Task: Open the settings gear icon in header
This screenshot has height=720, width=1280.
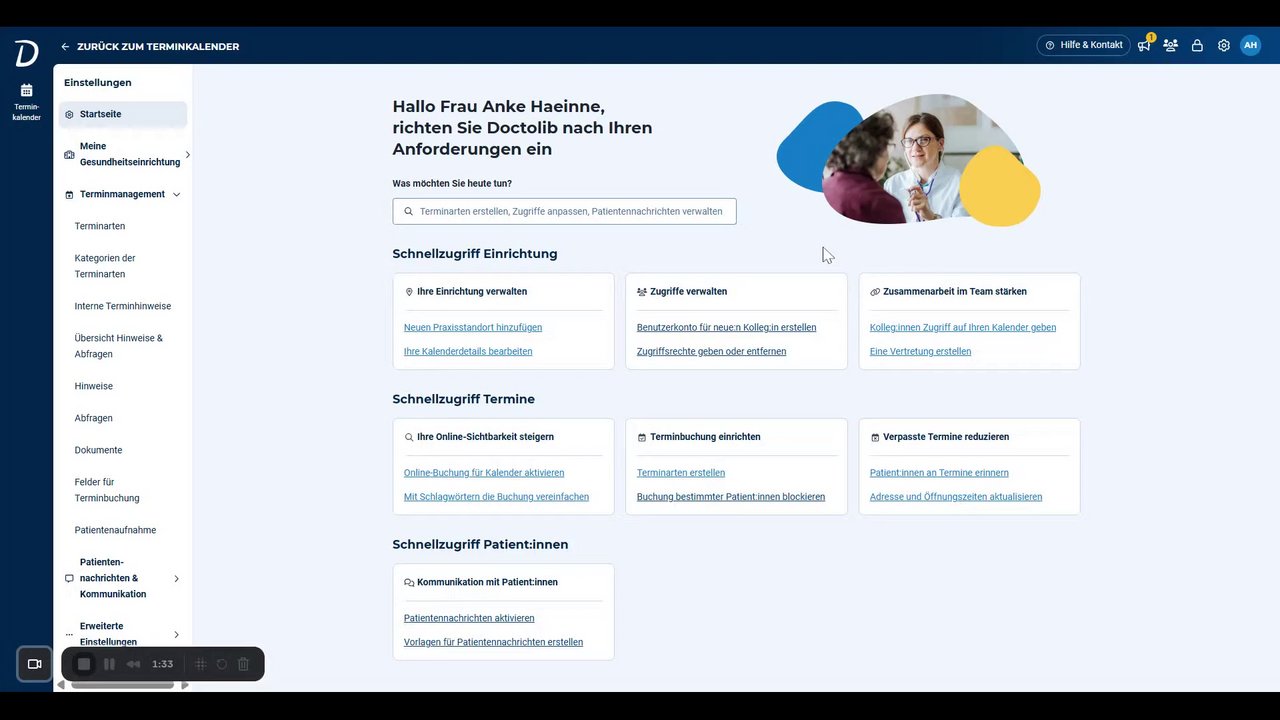Action: coord(1224,45)
